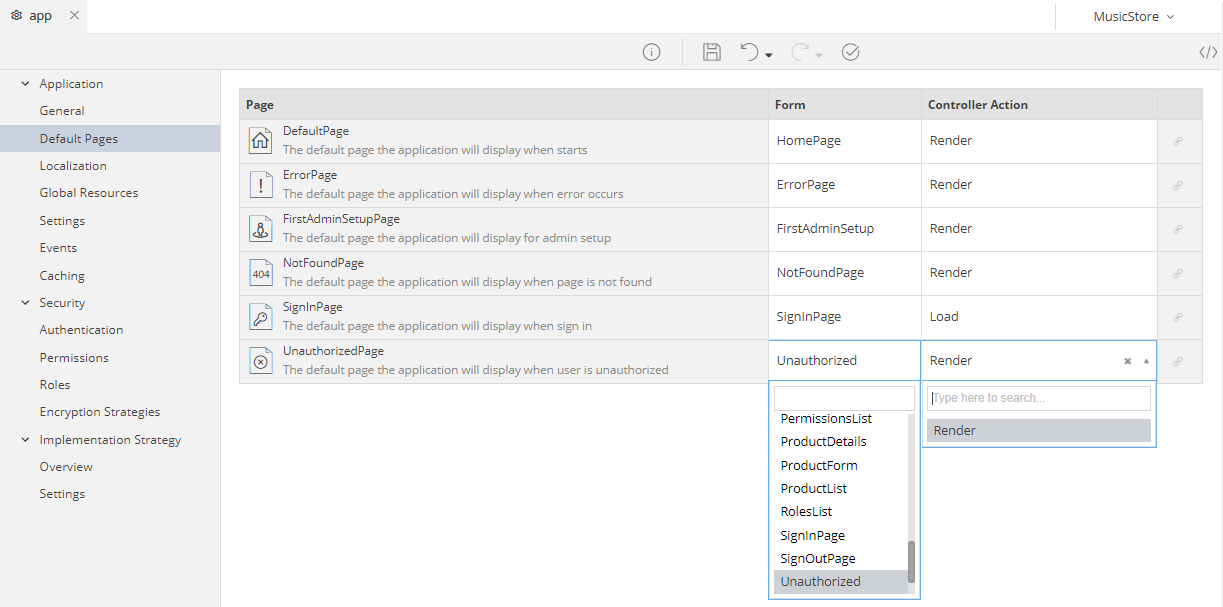Click the Undo arrow icon
1223x607 pixels.
pyautogui.click(x=750, y=52)
